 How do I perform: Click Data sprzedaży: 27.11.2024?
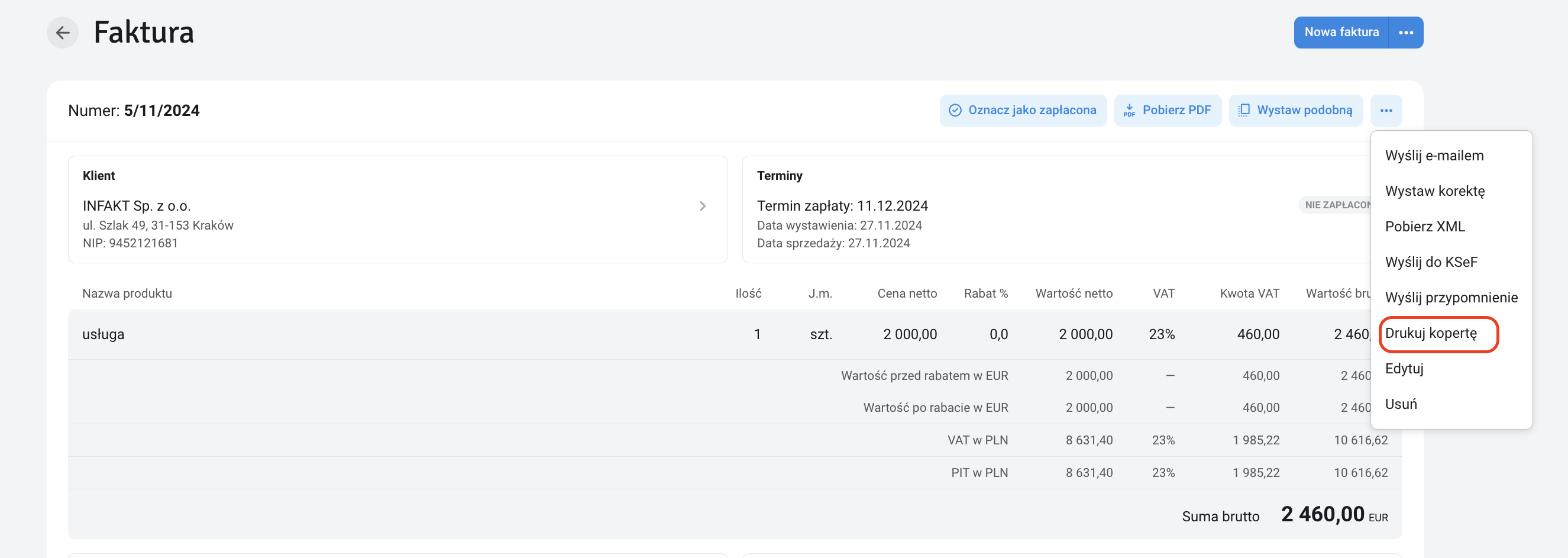833,243
